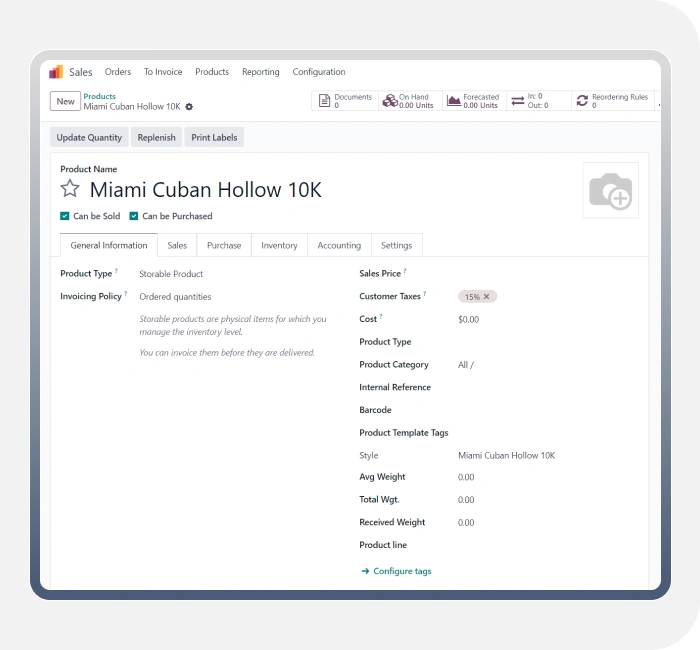Open In/Out transfers smart button
The width and height of the screenshot is (700, 650).
coord(538,101)
